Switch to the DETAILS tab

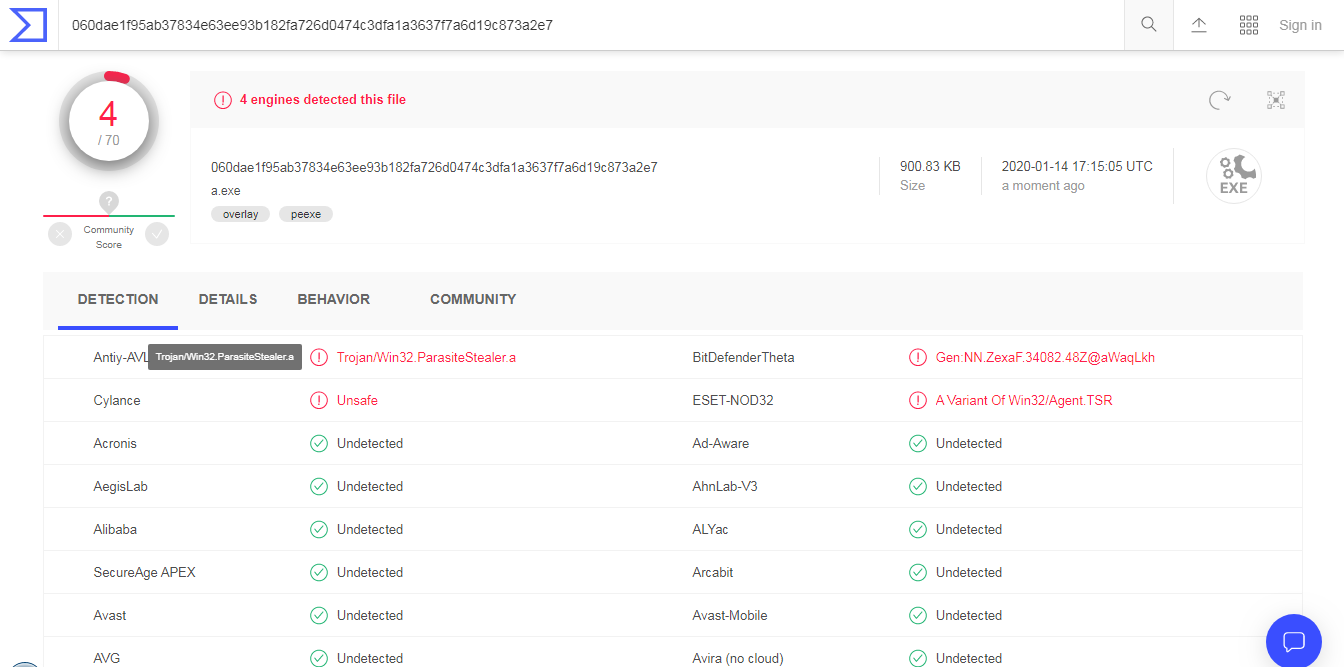pyautogui.click(x=228, y=299)
